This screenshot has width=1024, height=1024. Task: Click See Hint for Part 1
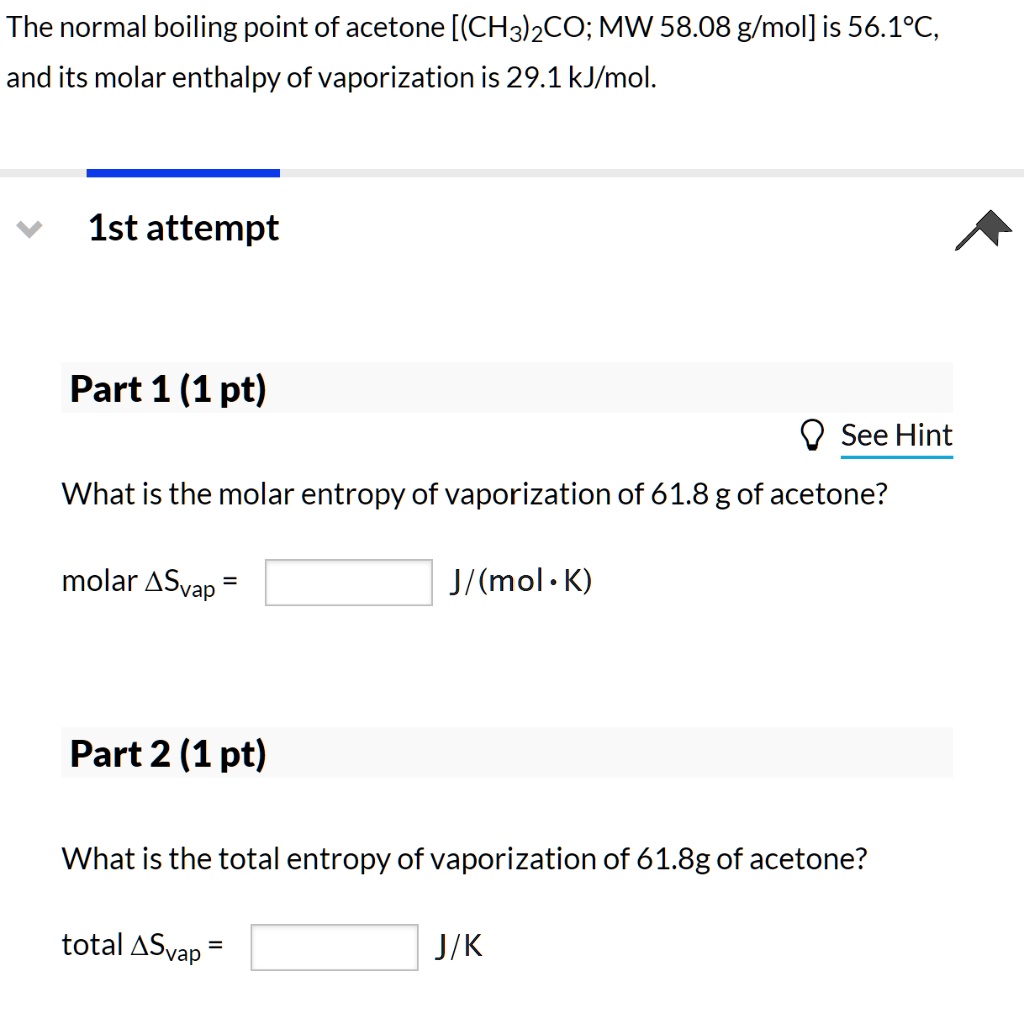[896, 435]
